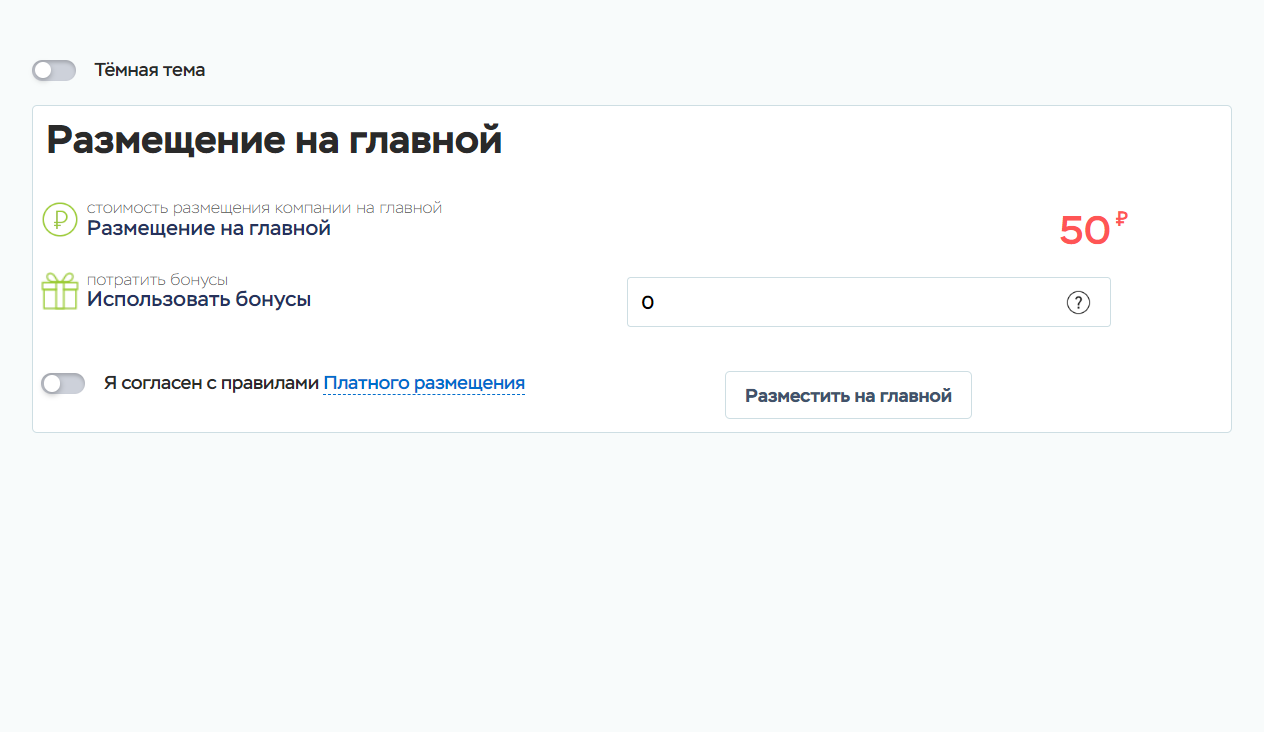Screen dimensions: 1264x732
Task: Click the green gift box icon
Action: click(x=60, y=291)
